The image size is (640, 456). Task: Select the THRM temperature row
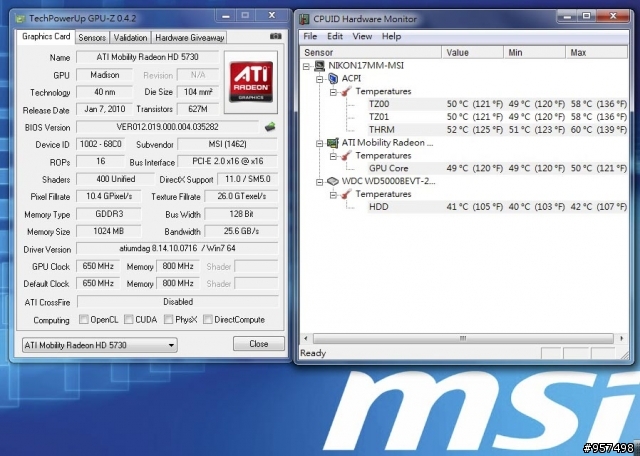[497, 130]
